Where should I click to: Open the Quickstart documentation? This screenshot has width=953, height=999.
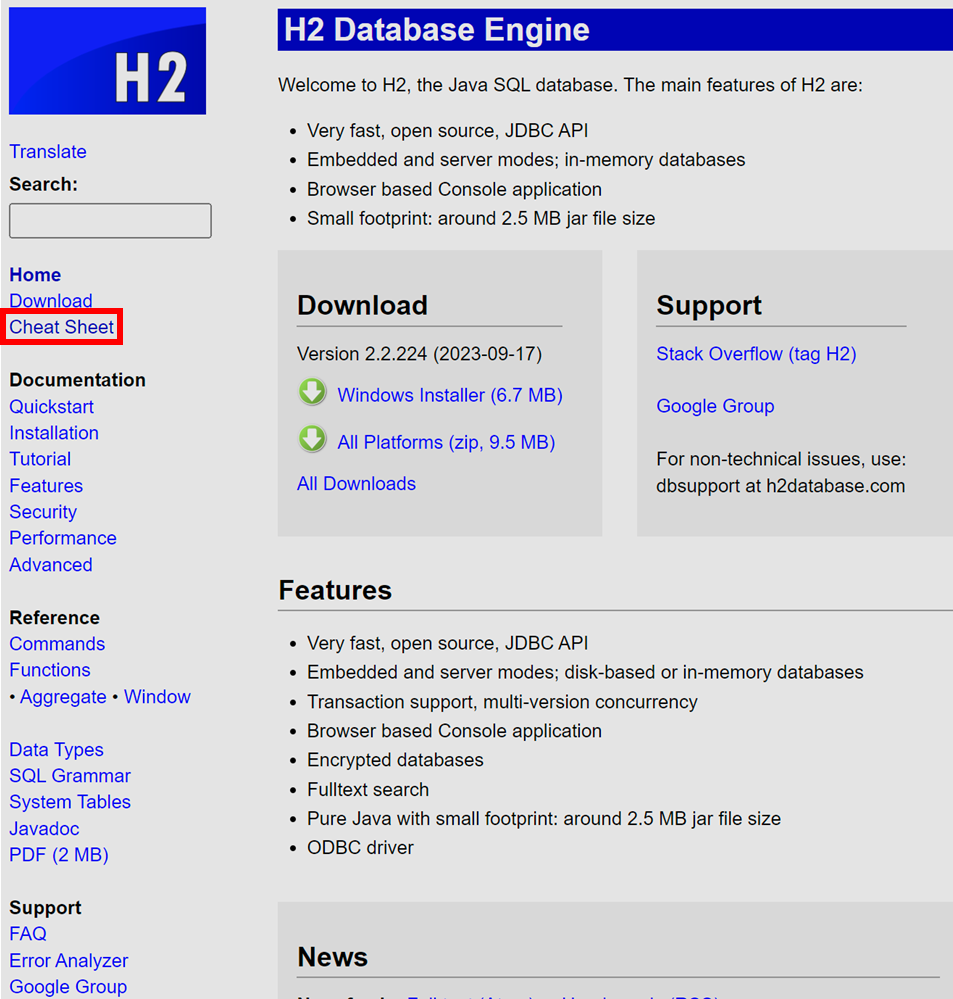[x=52, y=406]
